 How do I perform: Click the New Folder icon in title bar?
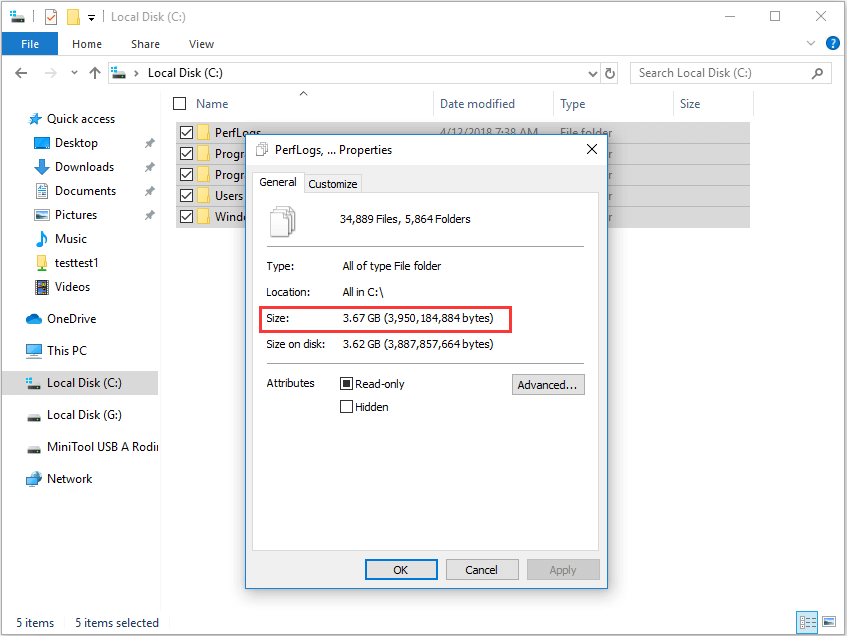(73, 17)
